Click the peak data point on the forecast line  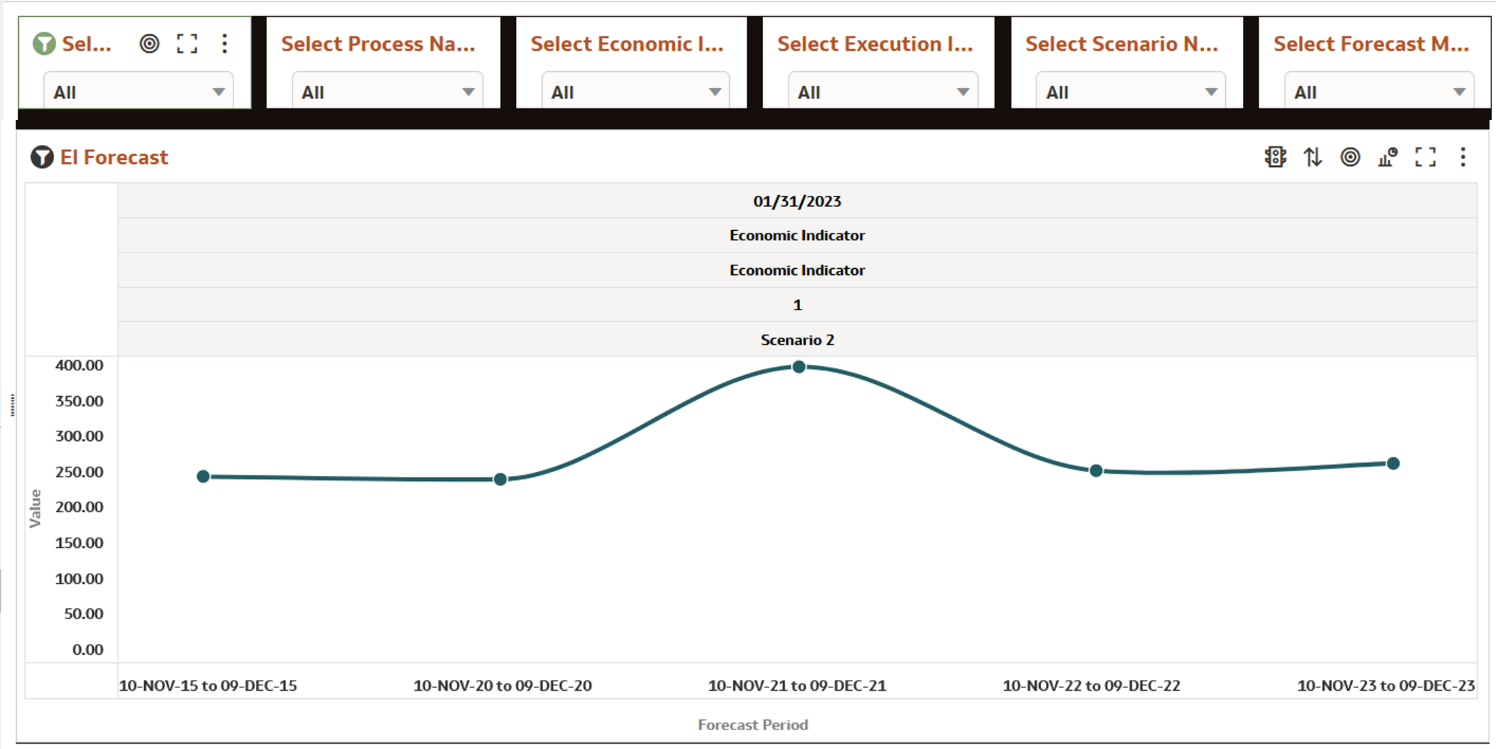pos(797,366)
